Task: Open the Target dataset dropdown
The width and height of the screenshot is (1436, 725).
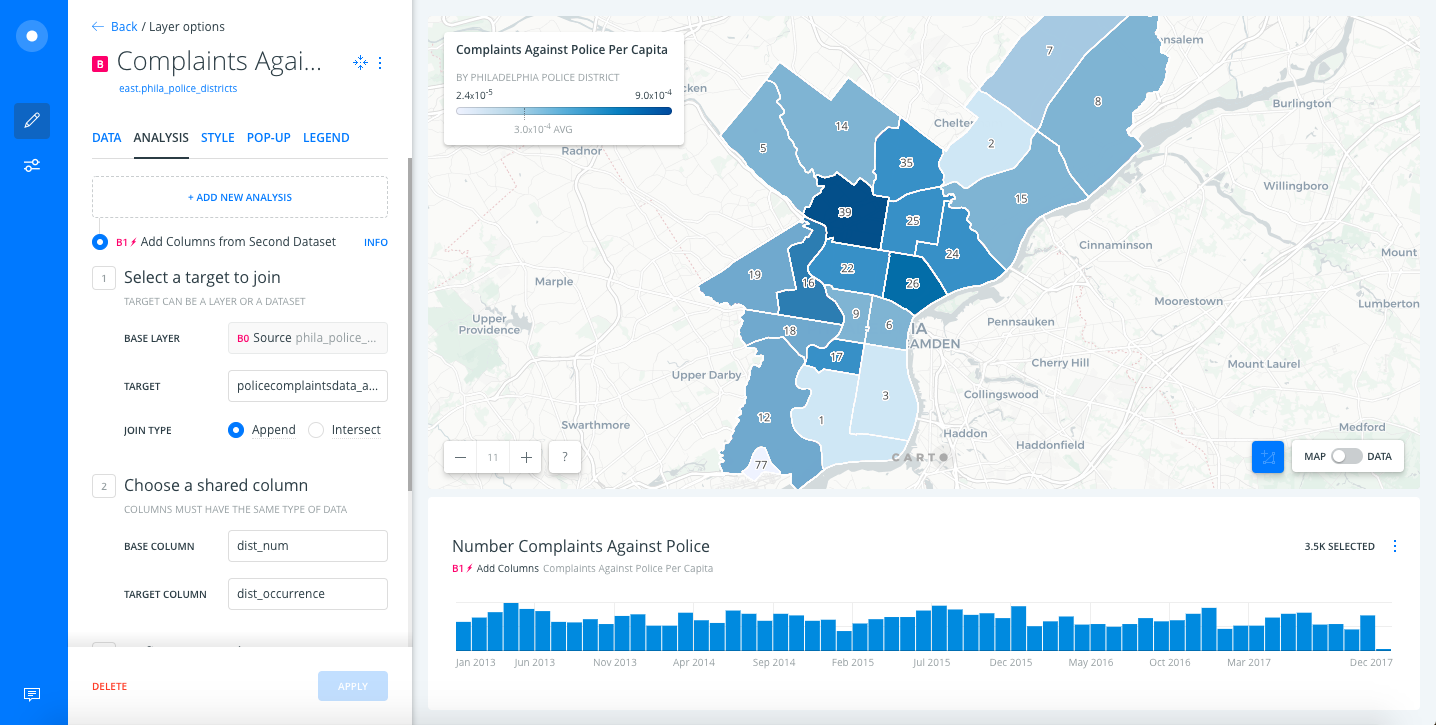Action: pyautogui.click(x=307, y=386)
